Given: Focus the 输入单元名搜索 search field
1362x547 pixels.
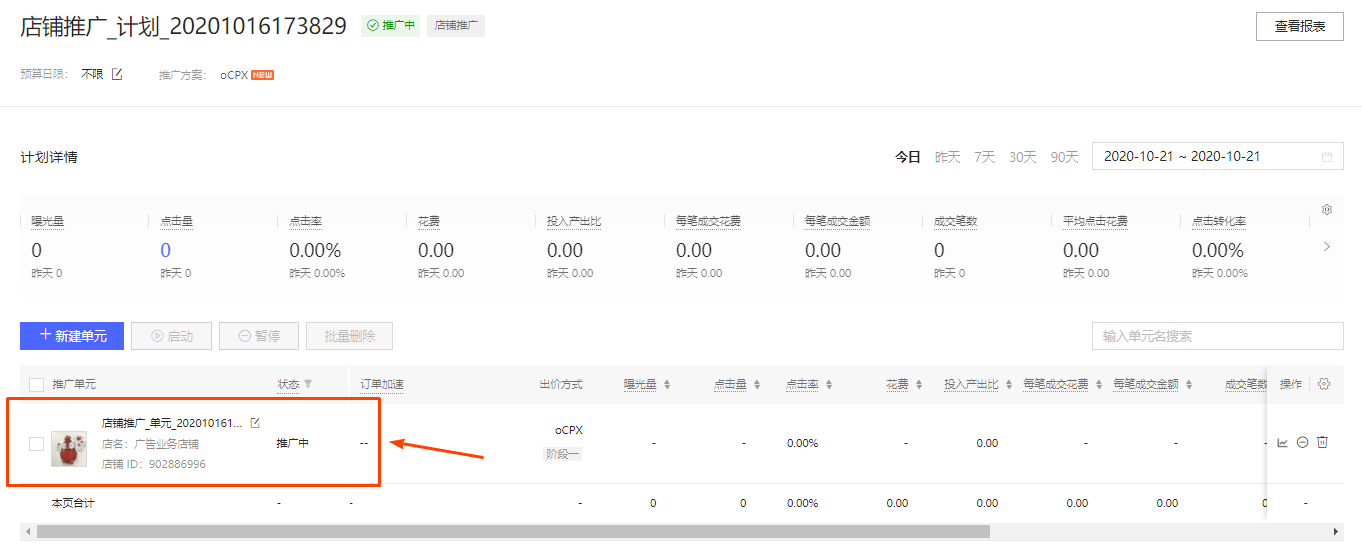Looking at the screenshot, I should [1217, 336].
